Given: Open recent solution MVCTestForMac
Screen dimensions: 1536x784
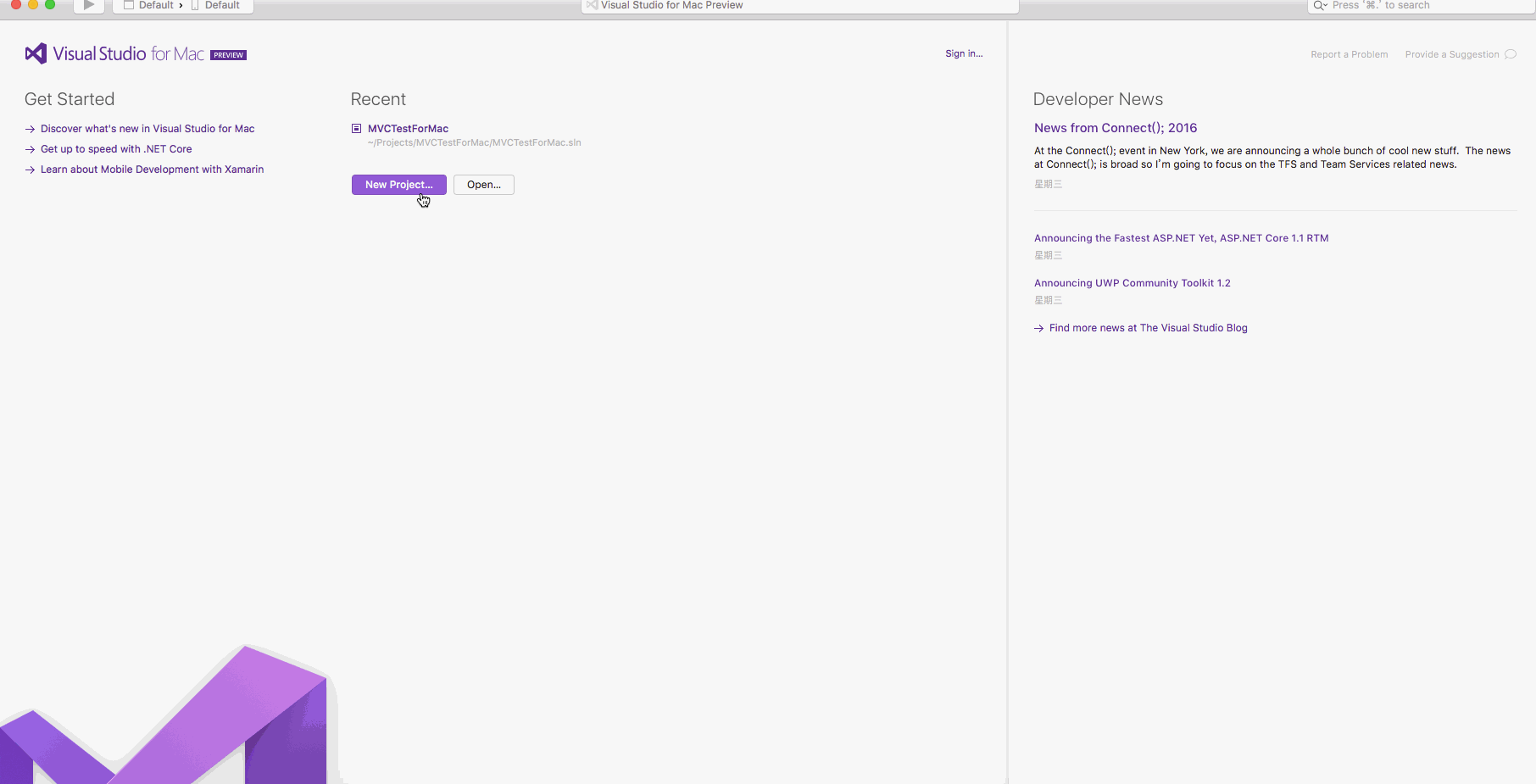Looking at the screenshot, I should pos(408,129).
